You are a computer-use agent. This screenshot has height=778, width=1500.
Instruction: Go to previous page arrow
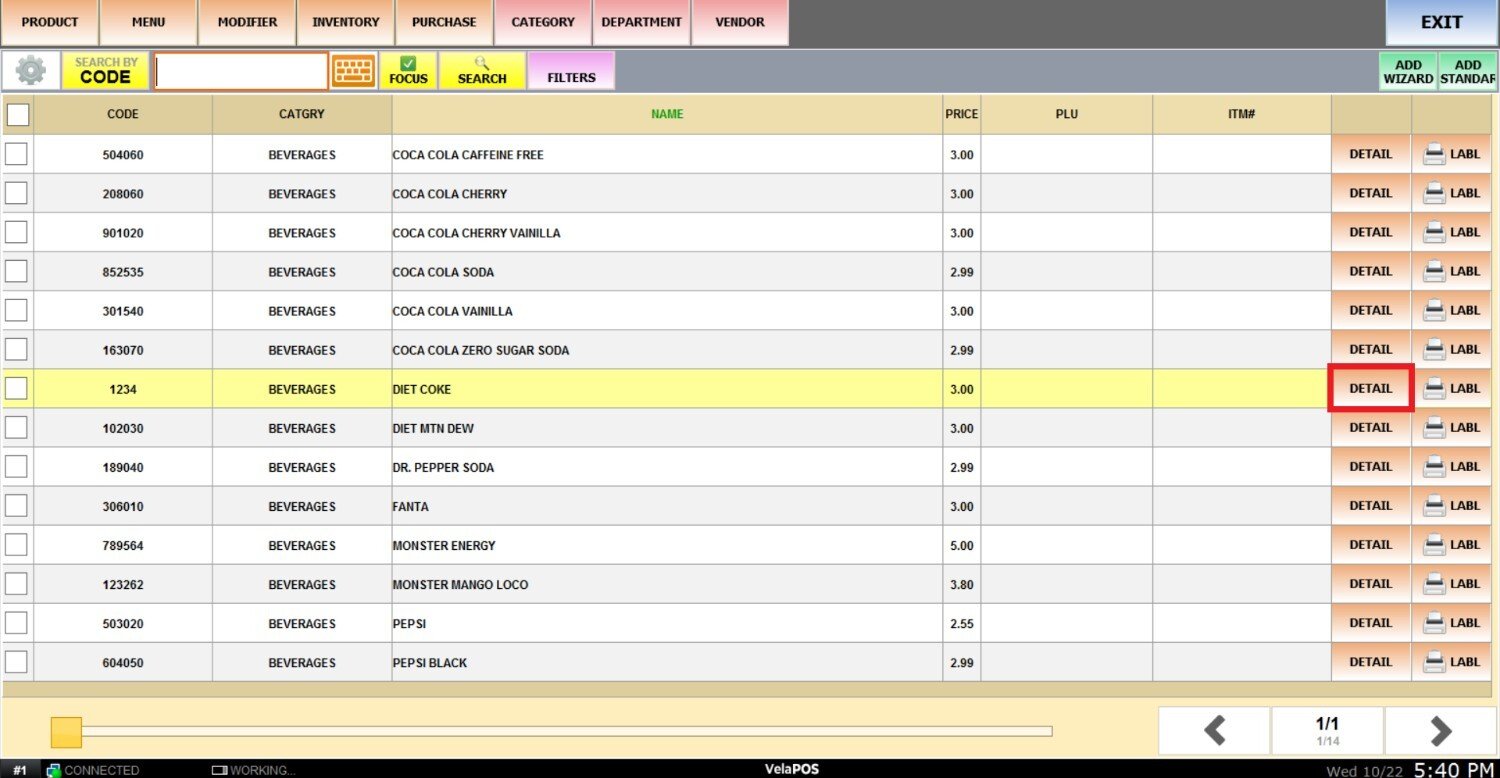[x=1214, y=731]
